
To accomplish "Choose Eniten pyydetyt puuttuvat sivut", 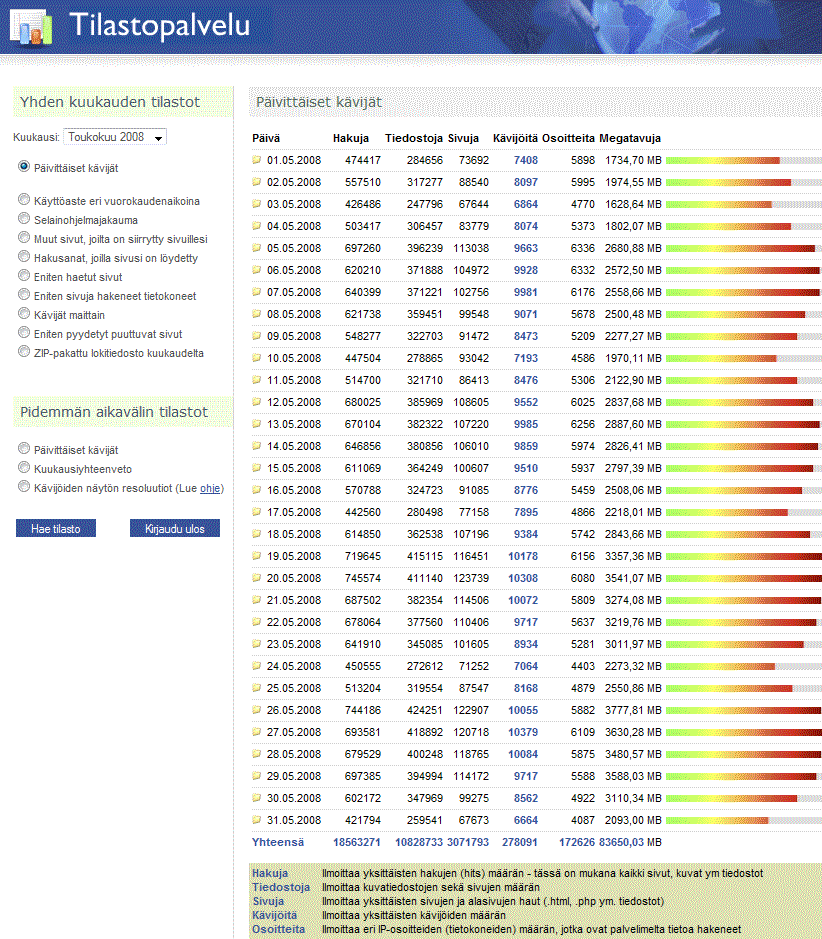I will (x=24, y=332).
